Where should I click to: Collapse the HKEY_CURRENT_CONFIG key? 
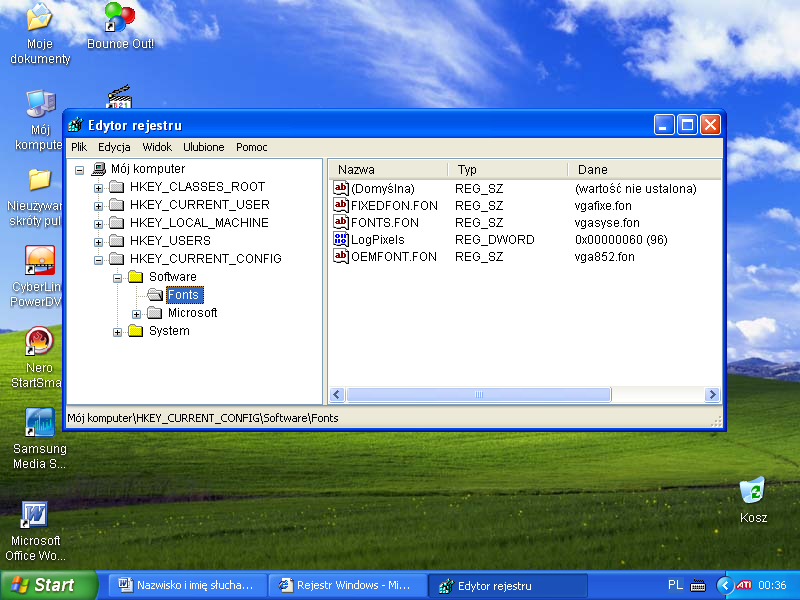tap(99, 259)
